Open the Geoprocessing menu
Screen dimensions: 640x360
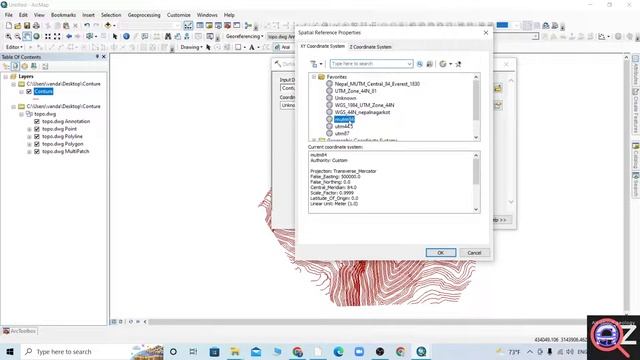click(144, 15)
